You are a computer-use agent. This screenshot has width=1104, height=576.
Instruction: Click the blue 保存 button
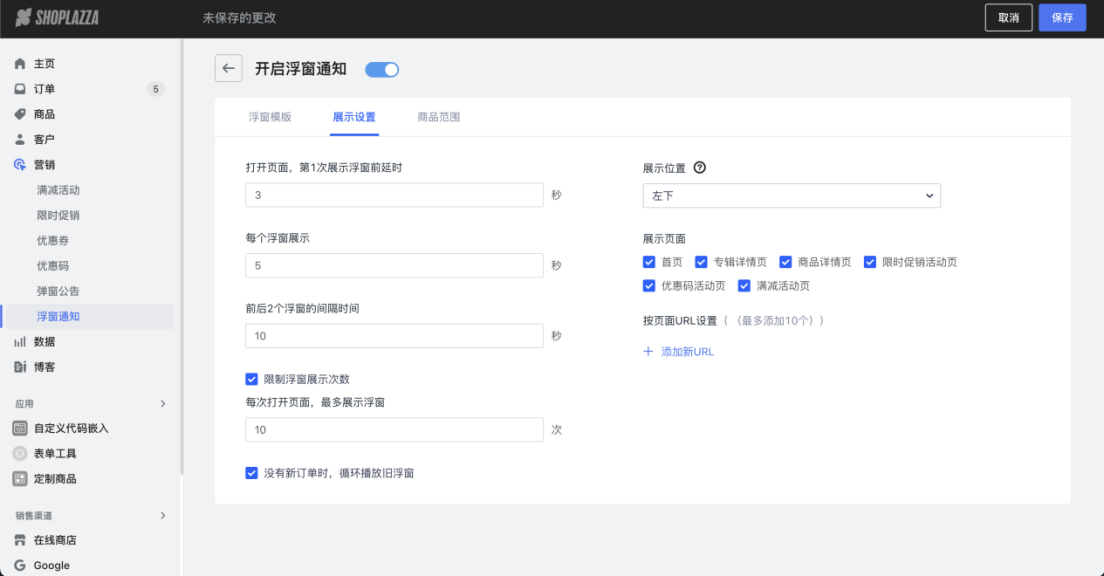1062,18
